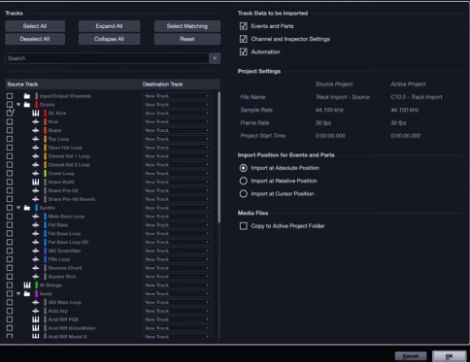Click the green Hi Strings color strip

click(37, 285)
